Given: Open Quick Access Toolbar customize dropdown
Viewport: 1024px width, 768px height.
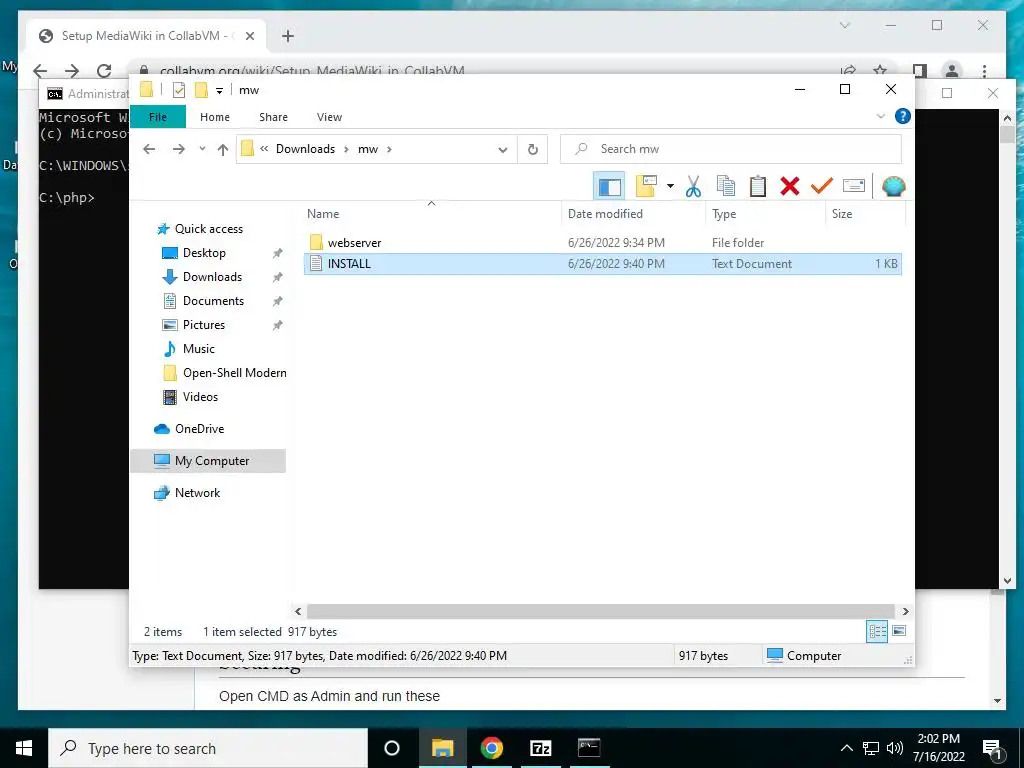Looking at the screenshot, I should pos(219,91).
